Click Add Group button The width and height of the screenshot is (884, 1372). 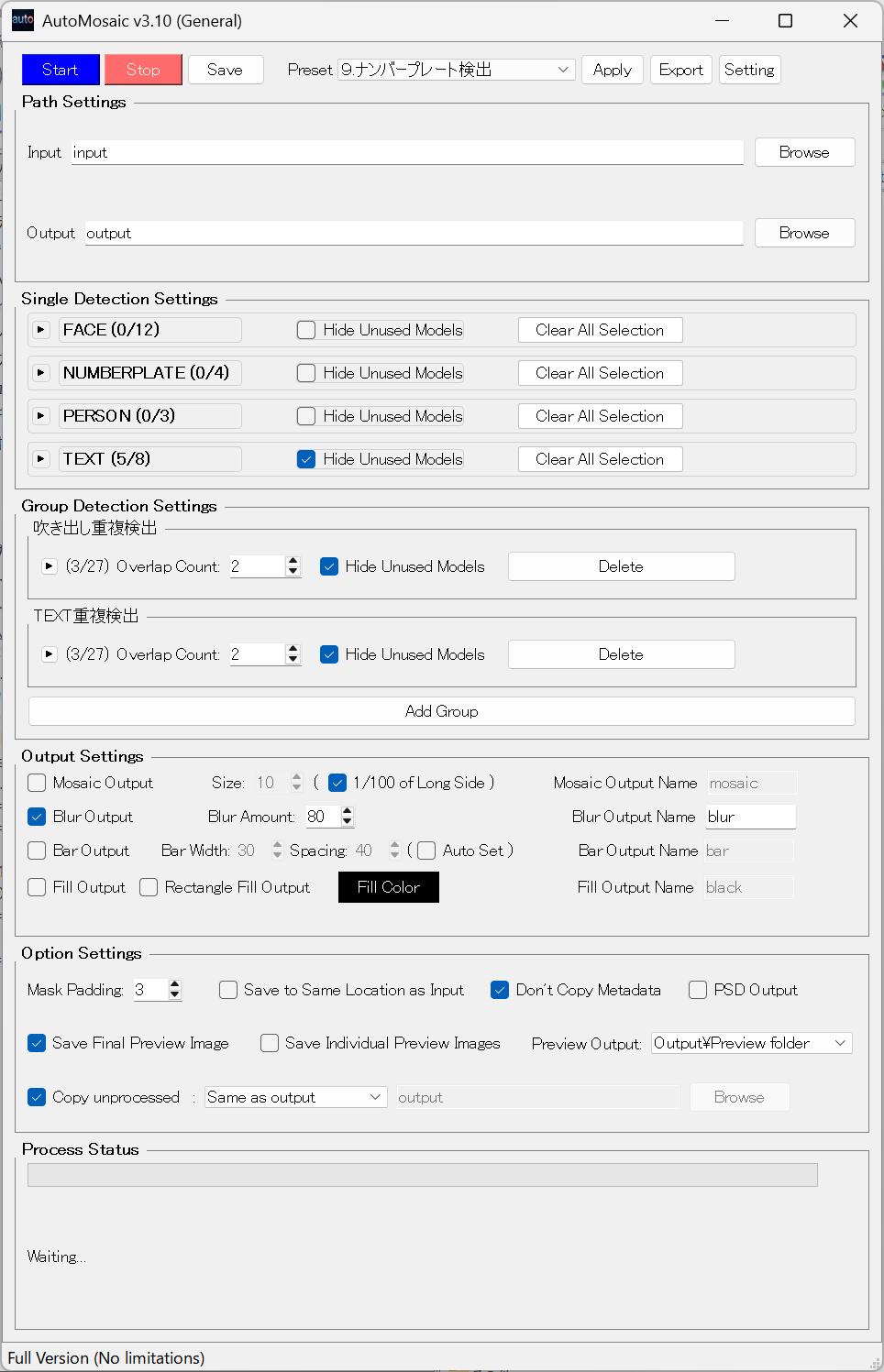pyautogui.click(x=441, y=711)
